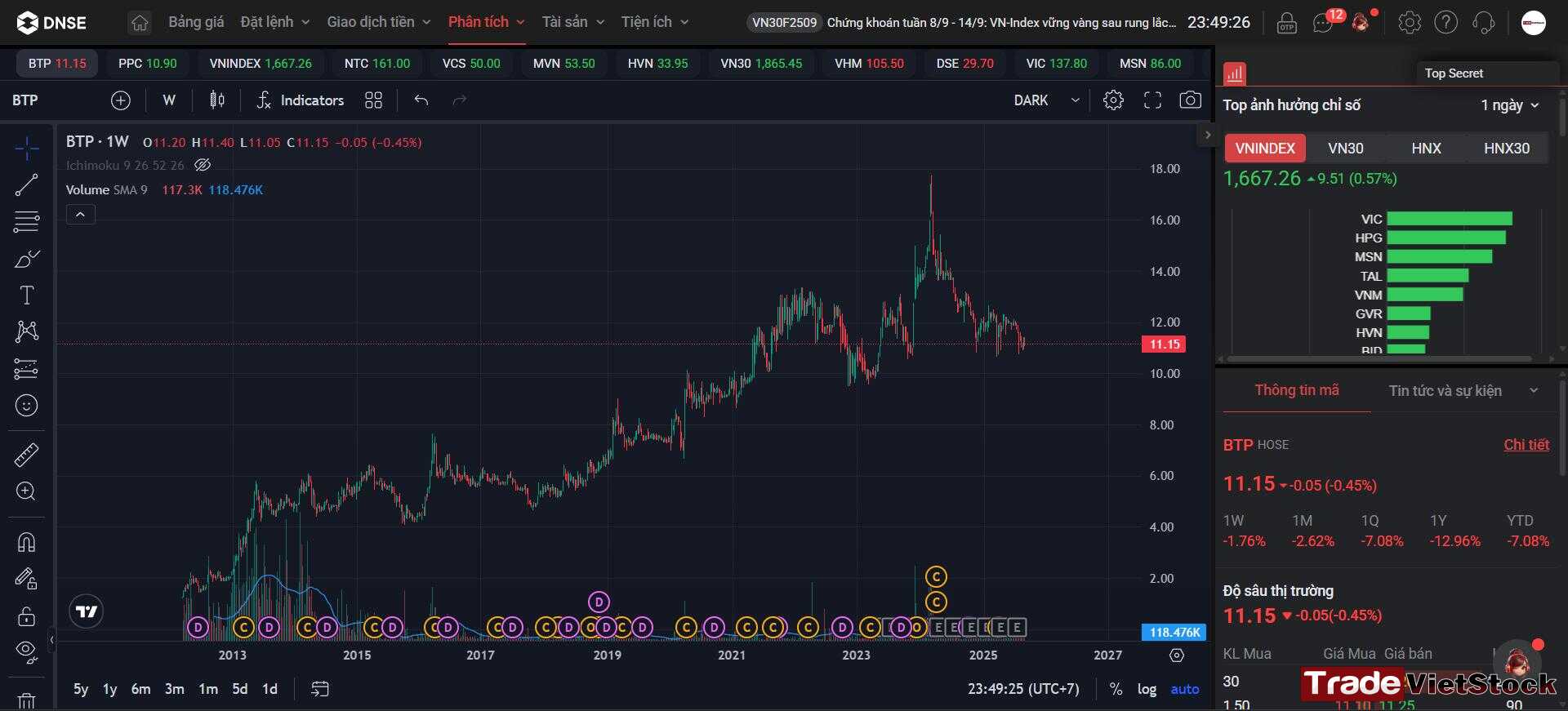Open customer support headset icon
The width and height of the screenshot is (1568, 711).
tap(1484, 23)
